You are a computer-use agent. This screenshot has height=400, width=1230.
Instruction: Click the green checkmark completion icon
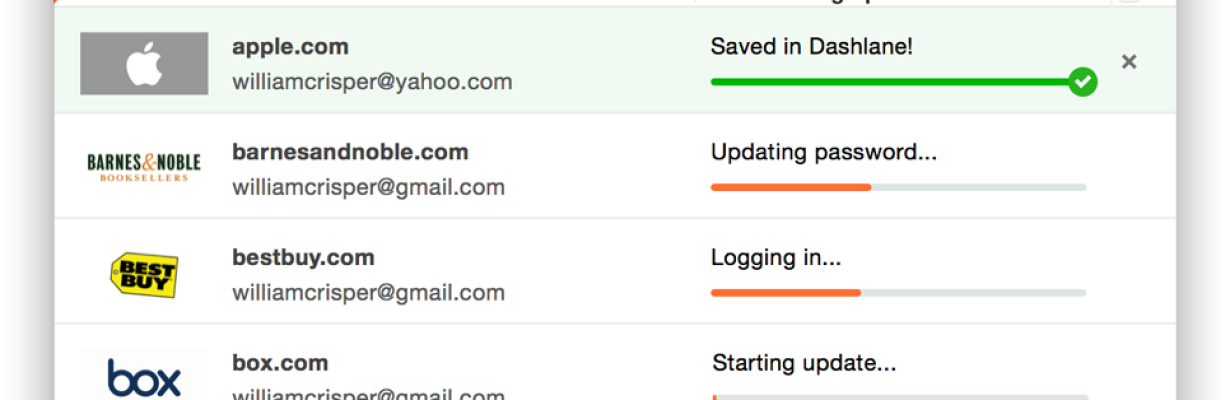click(x=1082, y=81)
